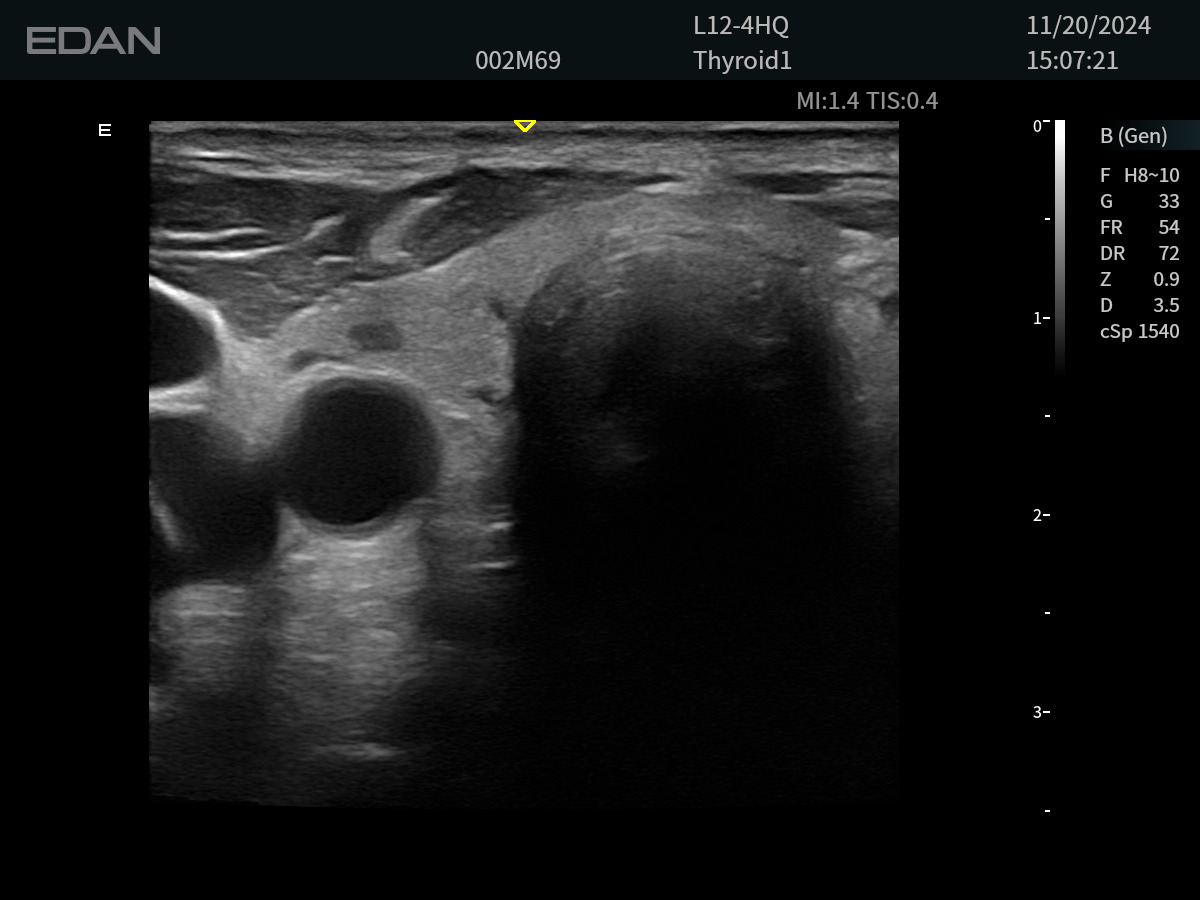Viewport: 1200px width, 900px height.
Task: Select the frequency H8~10 parameter
Action: (x=1139, y=175)
